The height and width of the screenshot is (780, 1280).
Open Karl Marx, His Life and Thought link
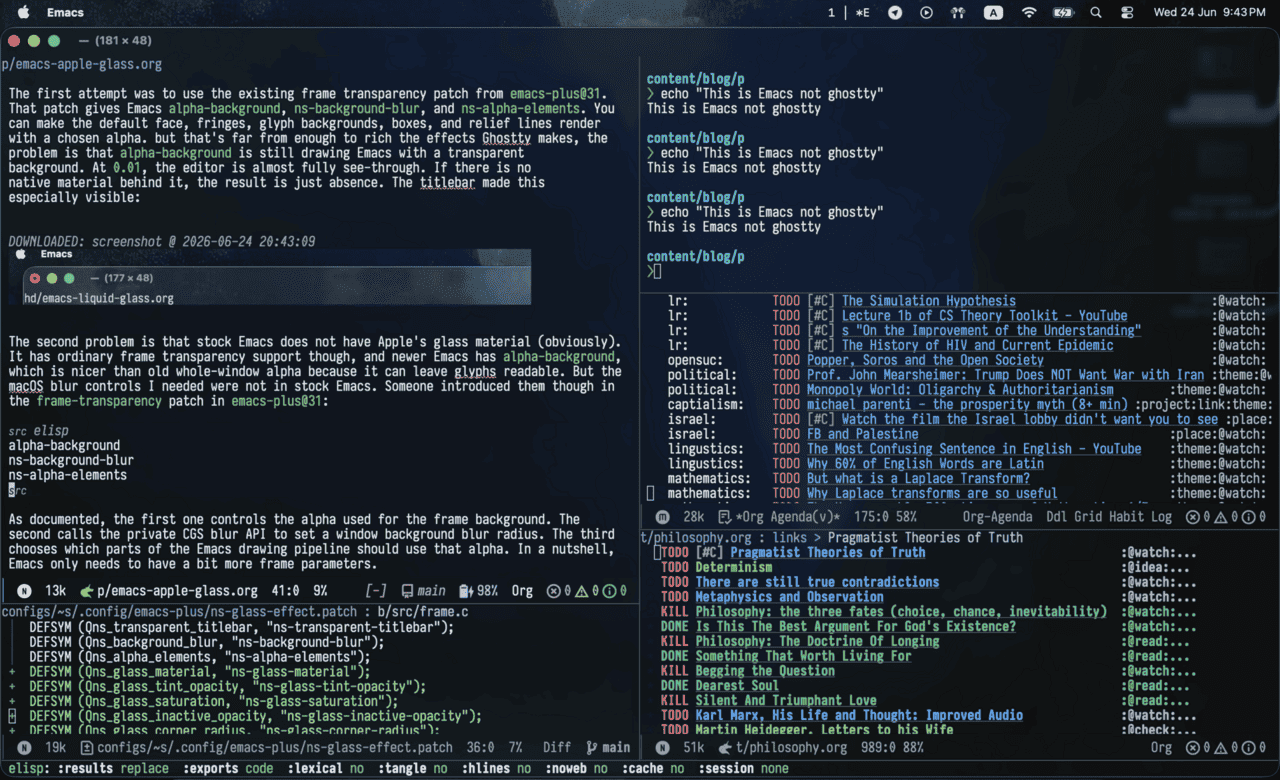(x=859, y=715)
